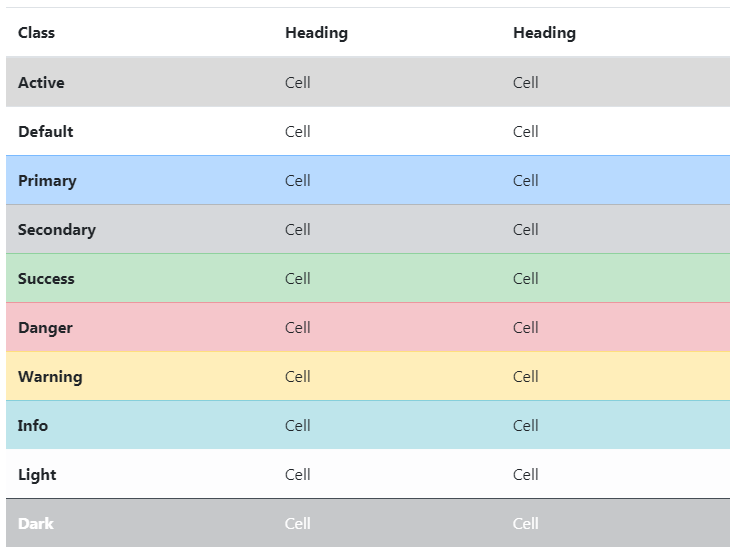Image resolution: width=739 pixels, height=559 pixels.
Task: Select the Primary row label
Action: pyautogui.click(x=47, y=181)
